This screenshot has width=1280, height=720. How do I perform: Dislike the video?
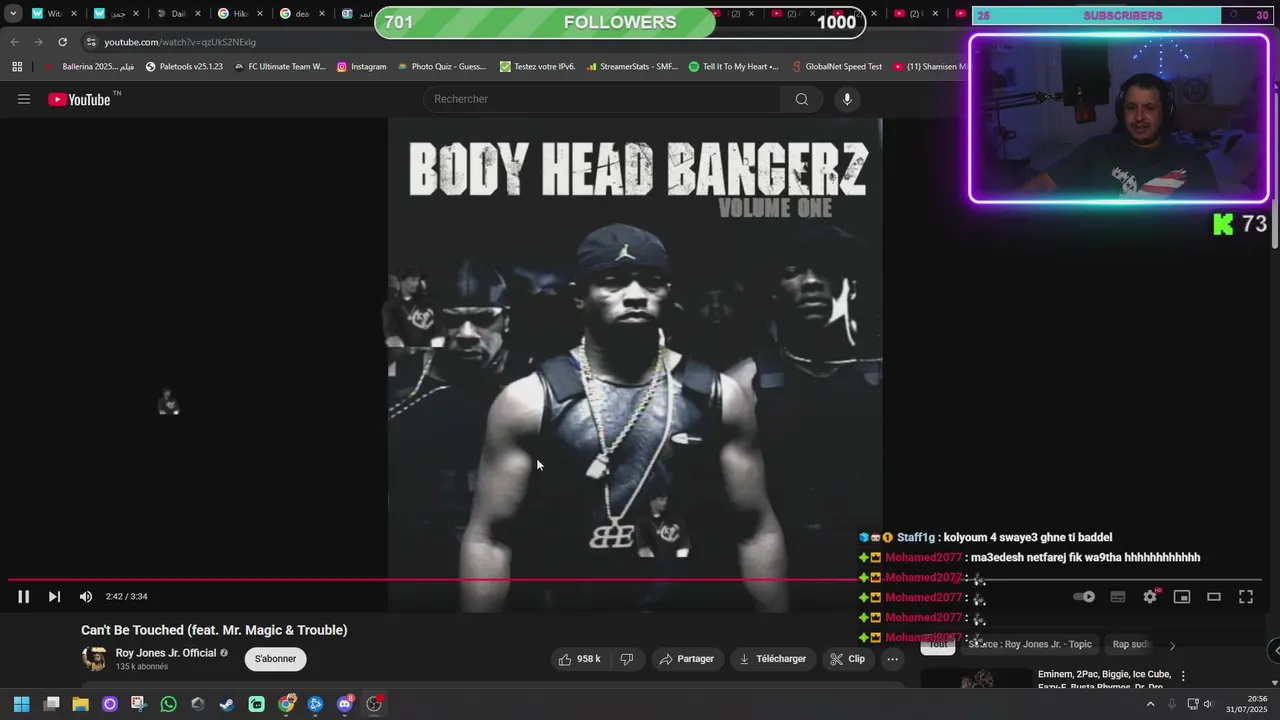[627, 659]
